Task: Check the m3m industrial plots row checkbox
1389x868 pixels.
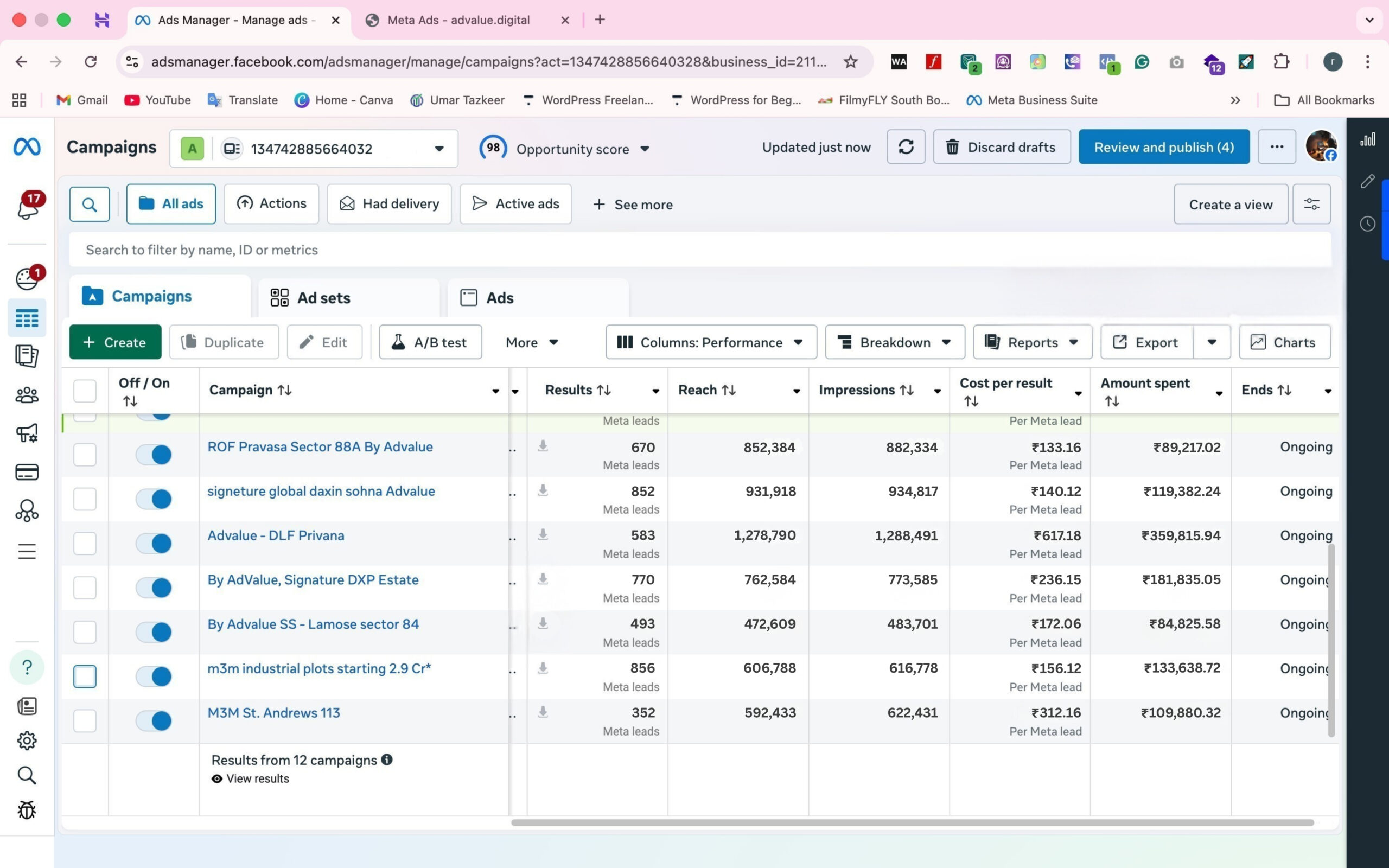Action: [x=85, y=676]
